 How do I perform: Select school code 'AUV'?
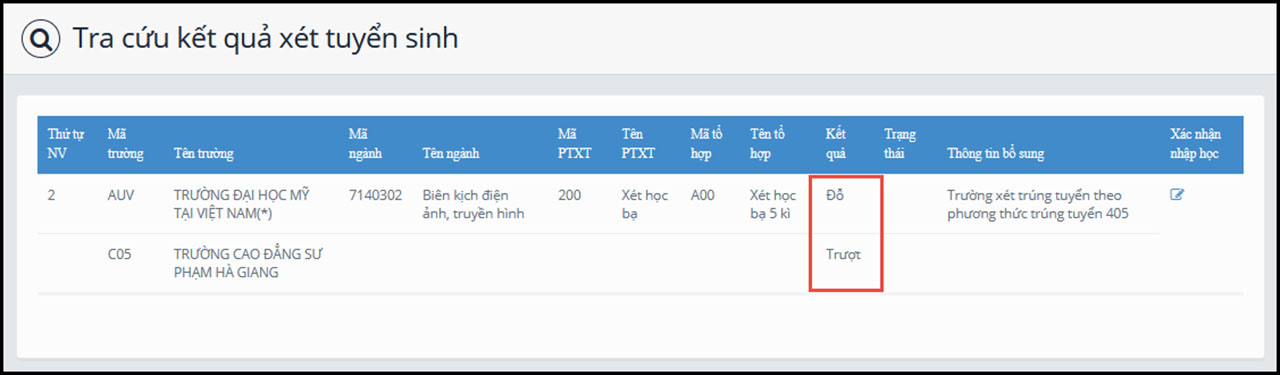[120, 195]
